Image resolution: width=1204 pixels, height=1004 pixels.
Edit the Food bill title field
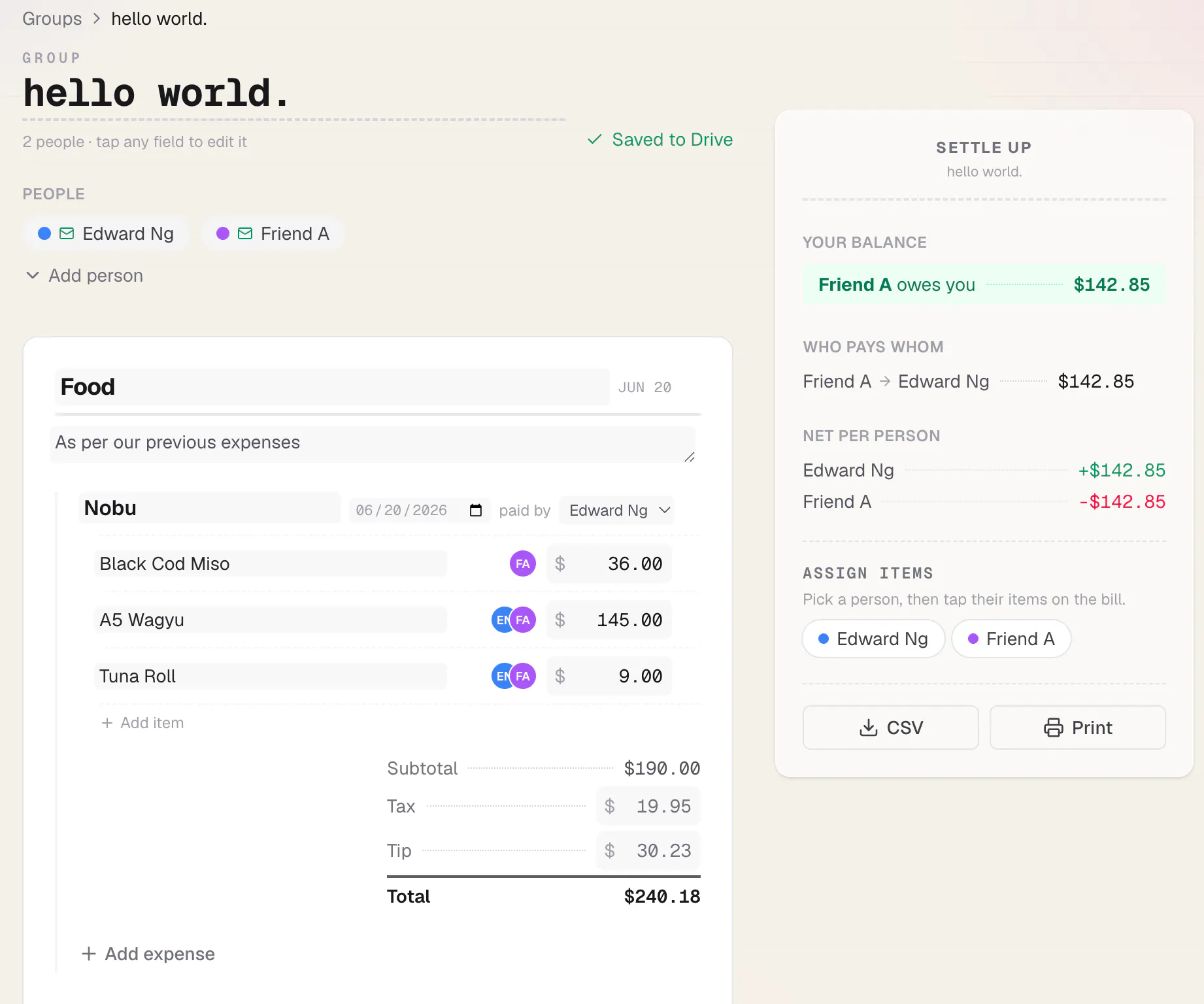333,387
